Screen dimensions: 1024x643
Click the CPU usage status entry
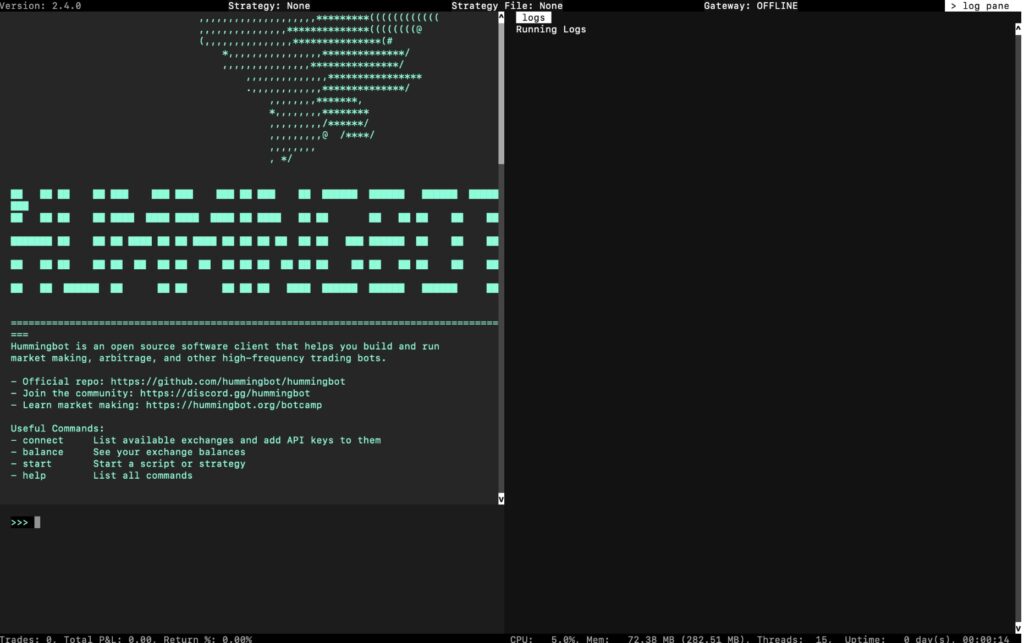(543, 639)
